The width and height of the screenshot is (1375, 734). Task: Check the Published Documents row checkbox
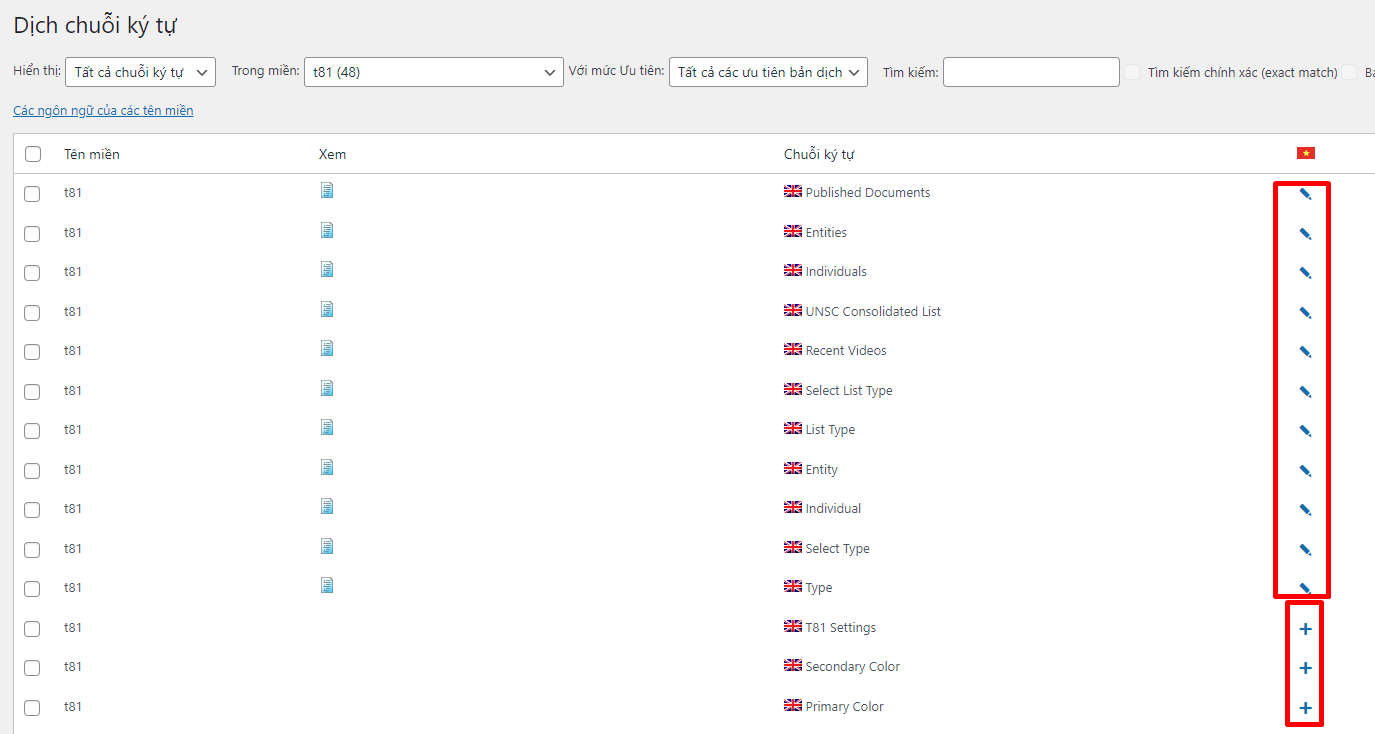(x=32, y=194)
